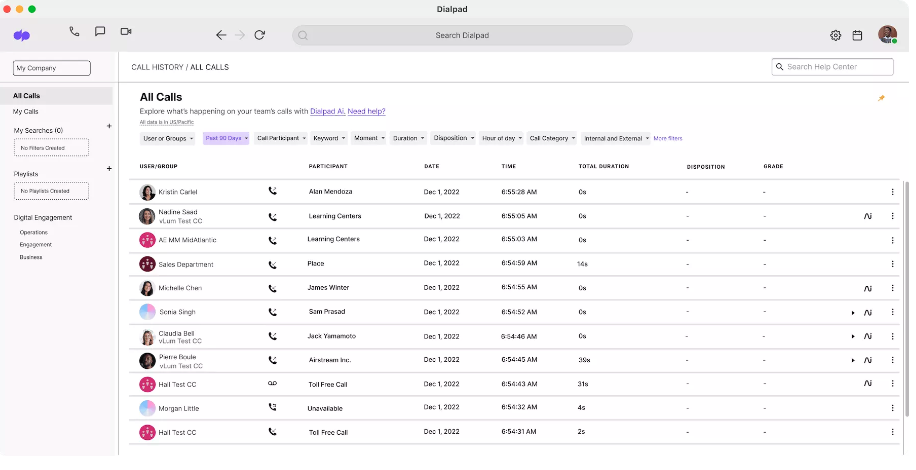The height and width of the screenshot is (470, 916).
Task: Click Kristin Carlel user name
Action: pos(178,192)
